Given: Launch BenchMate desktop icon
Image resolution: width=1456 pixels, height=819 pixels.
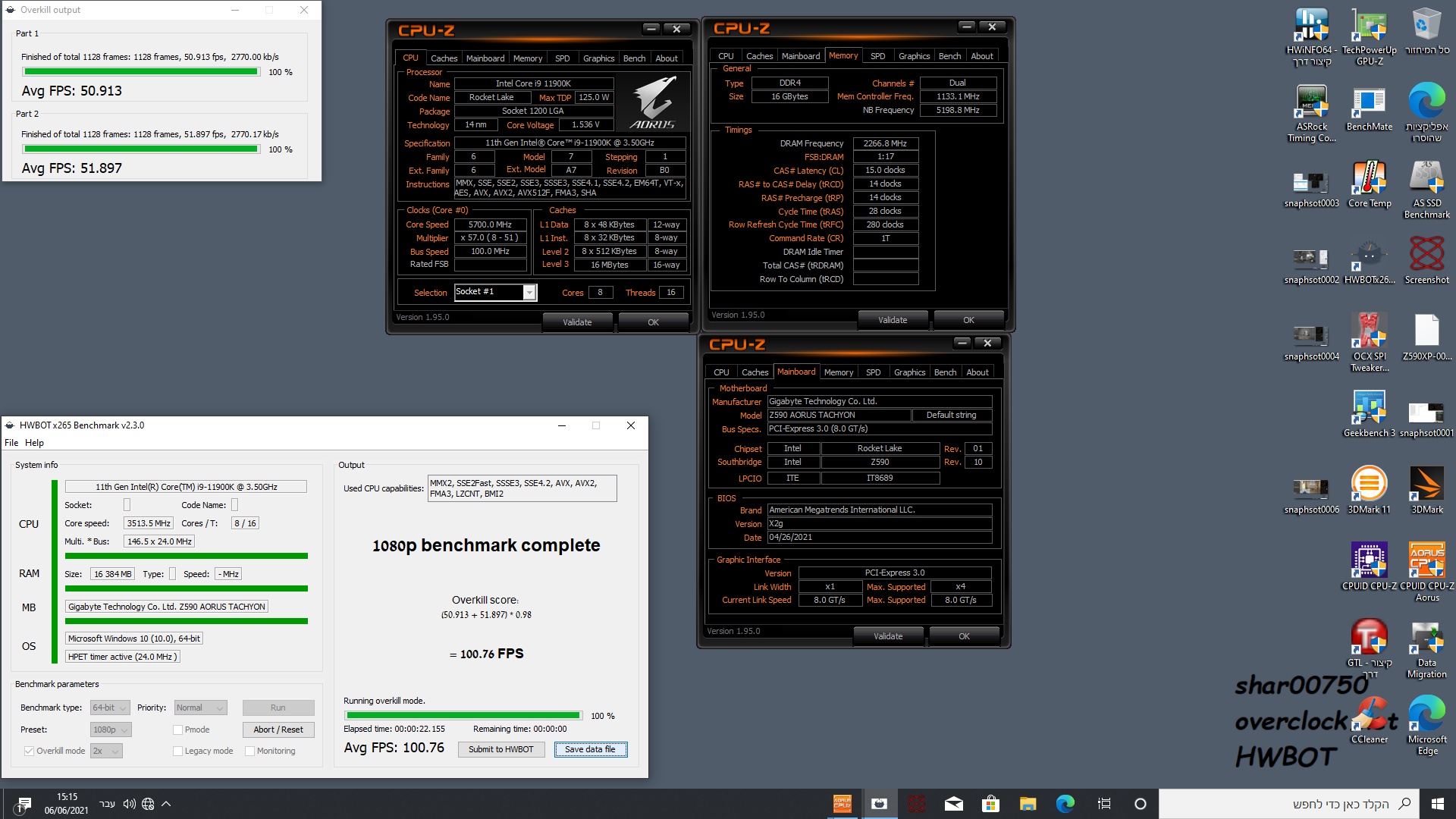Looking at the screenshot, I should click(x=1369, y=108).
